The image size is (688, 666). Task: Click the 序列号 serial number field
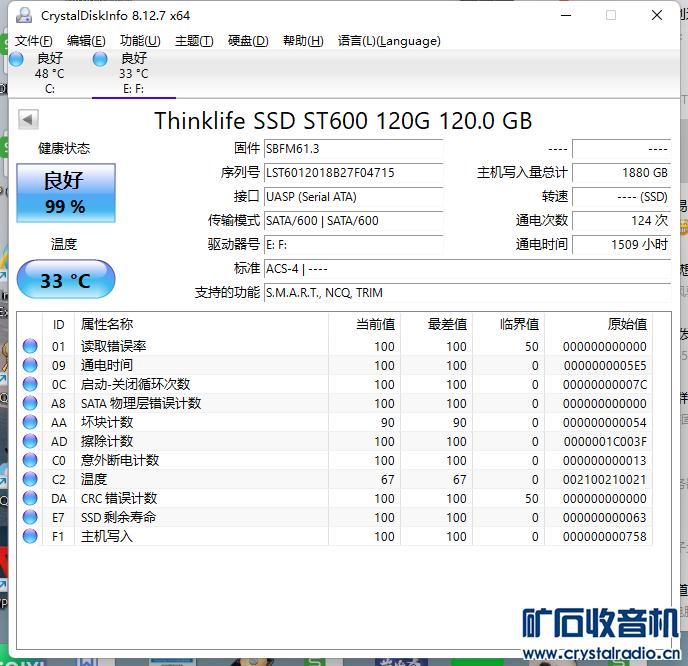point(353,173)
